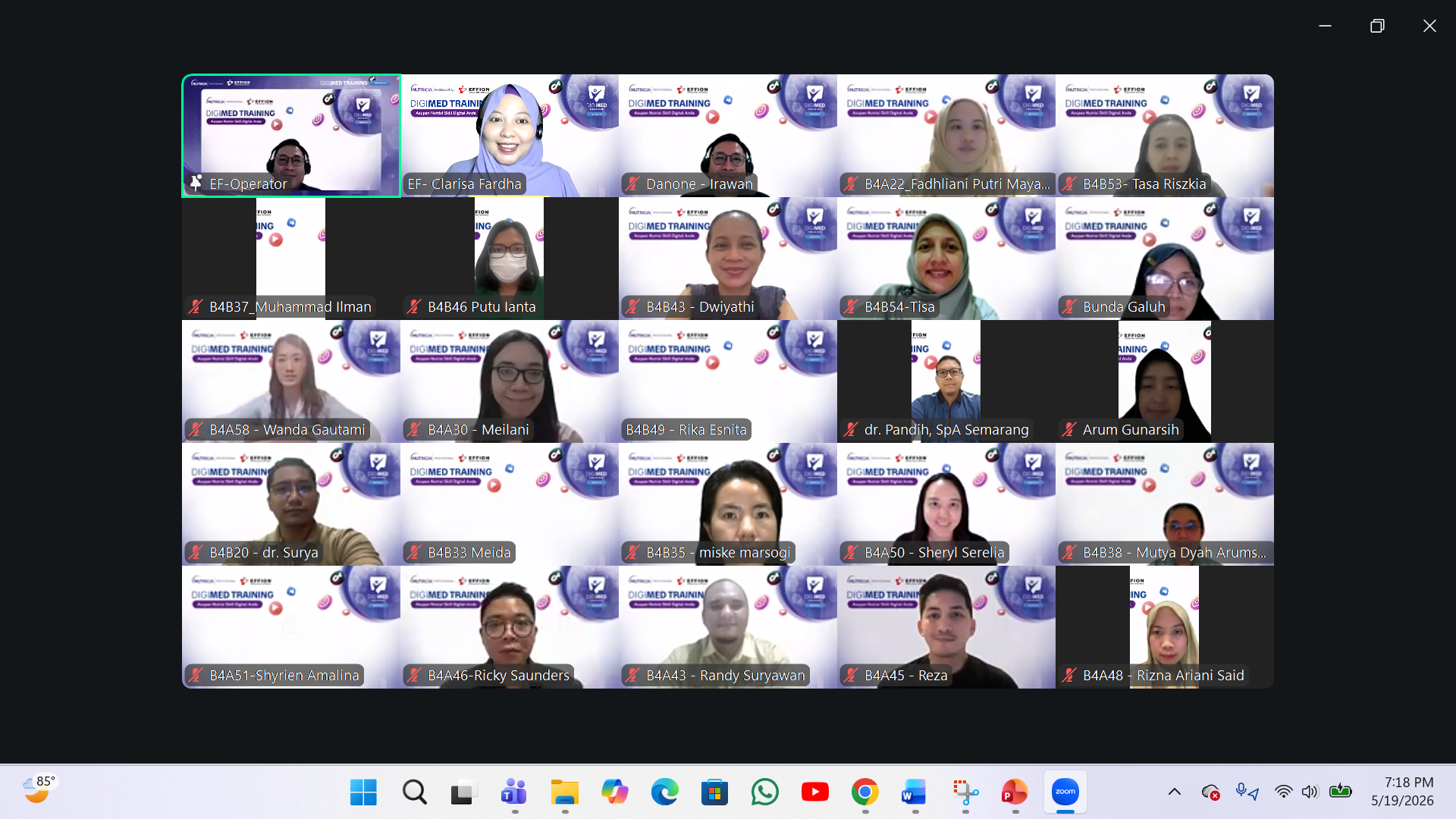This screenshot has width=1456, height=819.
Task: Select B4A50 - Sheryl Serelia video tile
Action: click(946, 504)
